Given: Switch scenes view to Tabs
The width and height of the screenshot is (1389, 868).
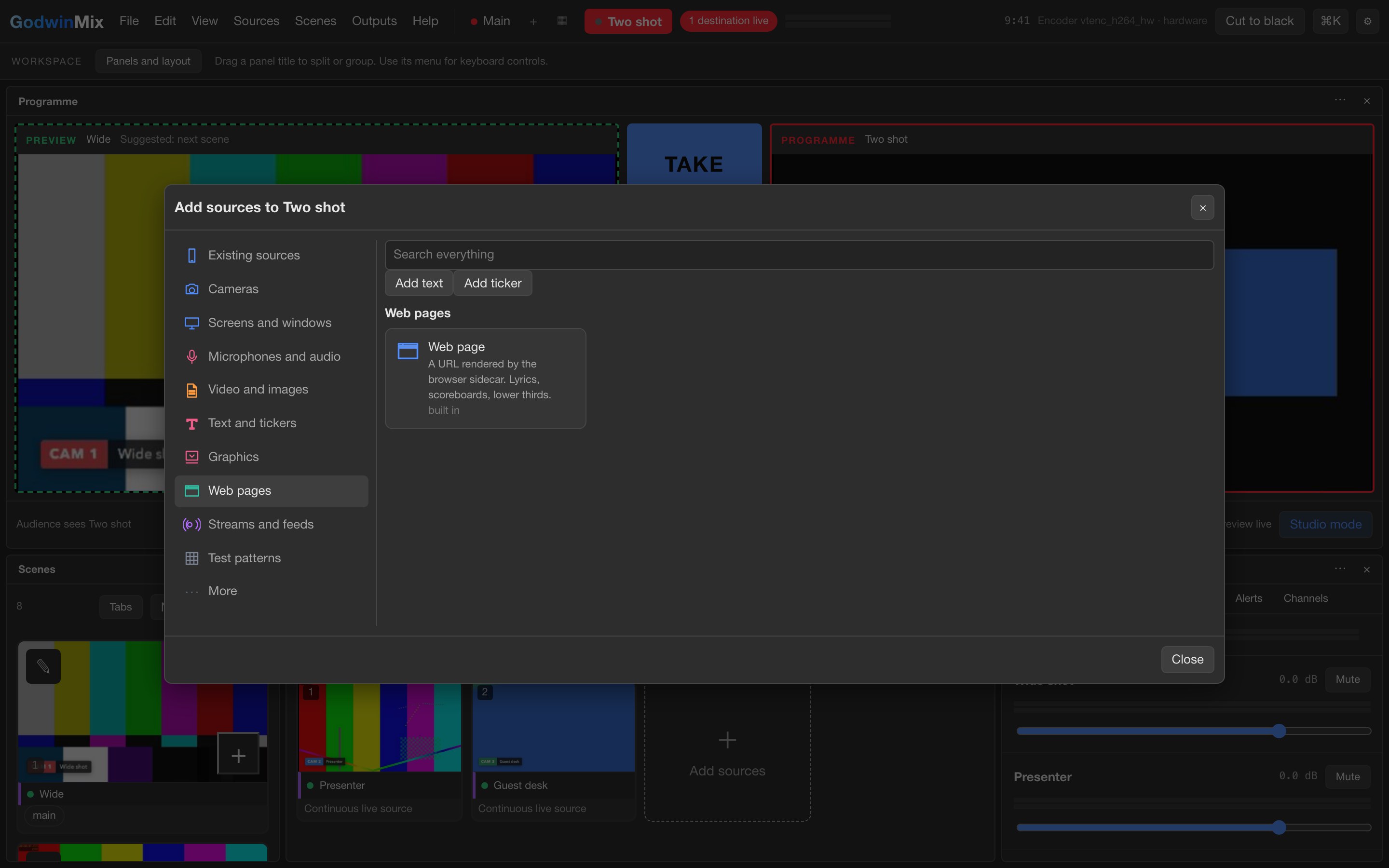Looking at the screenshot, I should click(x=121, y=607).
